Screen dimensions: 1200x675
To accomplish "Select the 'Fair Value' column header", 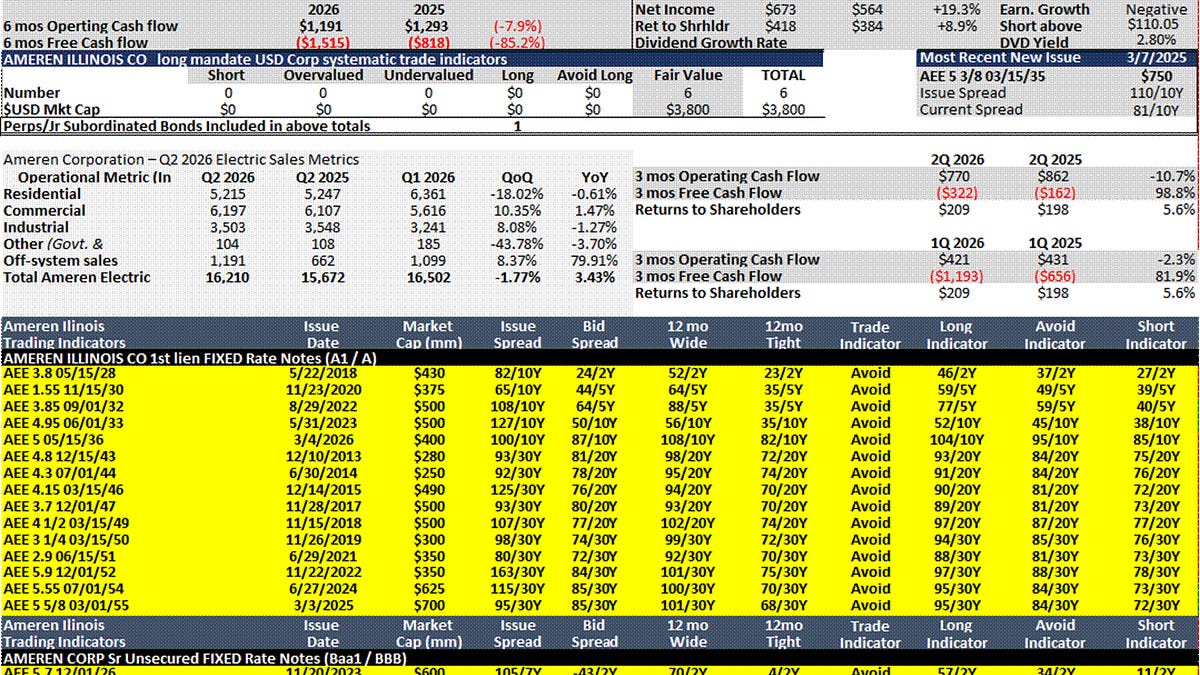I will (x=687, y=76).
